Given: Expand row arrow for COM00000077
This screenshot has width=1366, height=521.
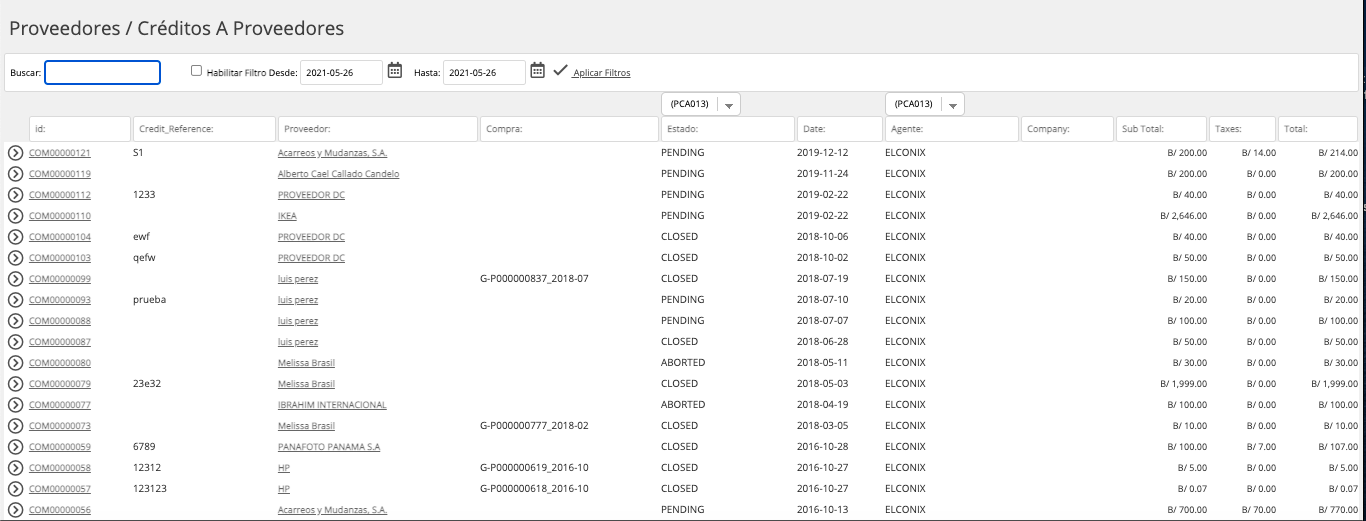Looking at the screenshot, I should 15,405.
